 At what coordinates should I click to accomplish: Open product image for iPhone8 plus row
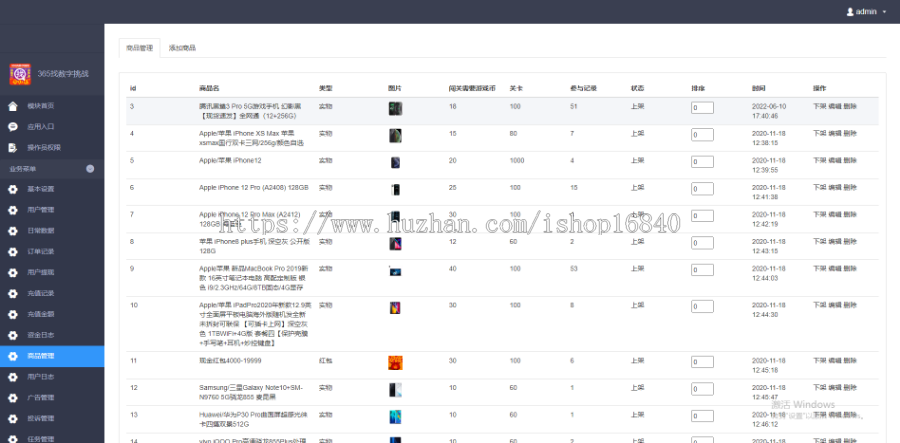pos(395,243)
